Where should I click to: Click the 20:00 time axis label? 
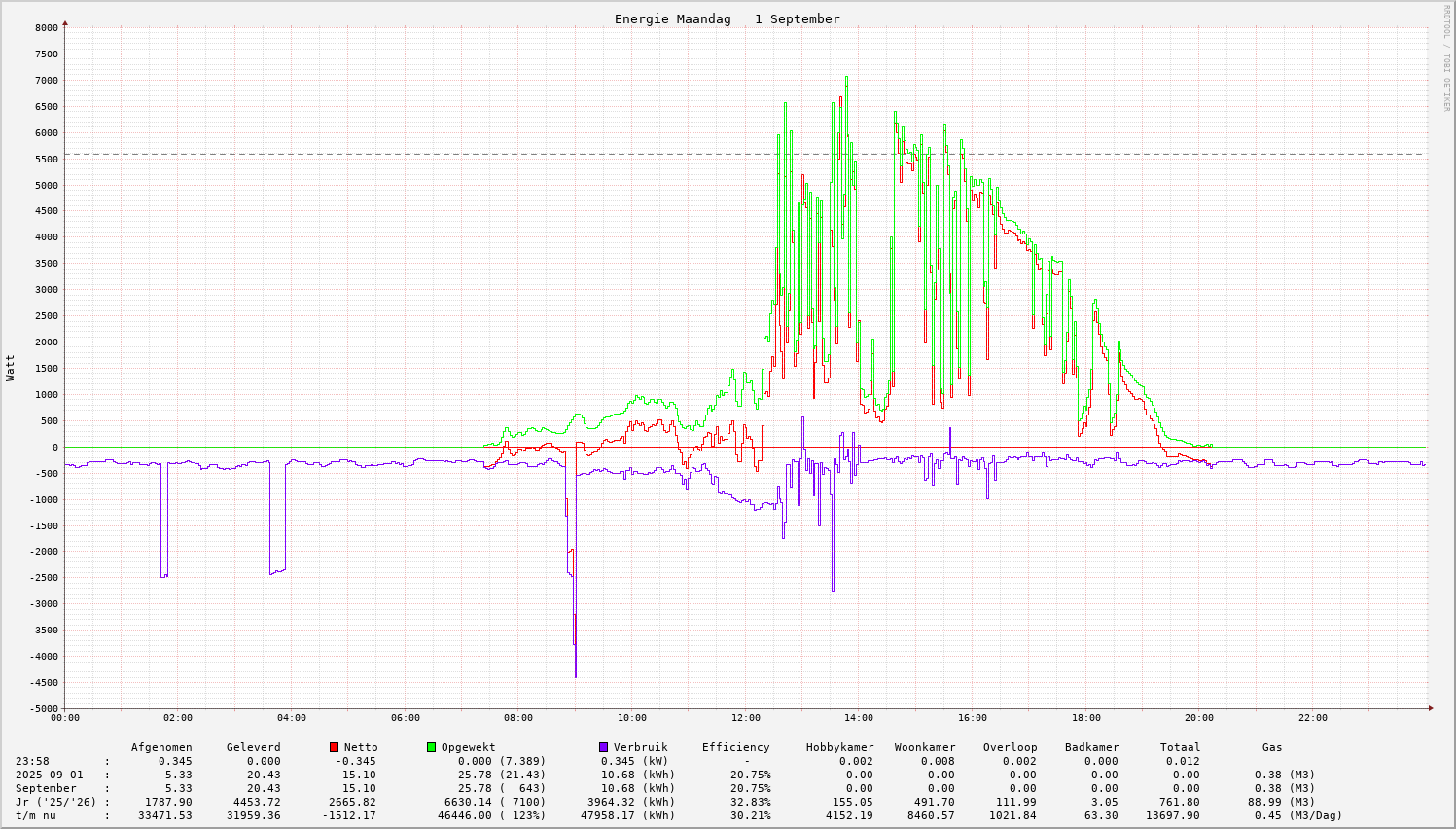1199,718
